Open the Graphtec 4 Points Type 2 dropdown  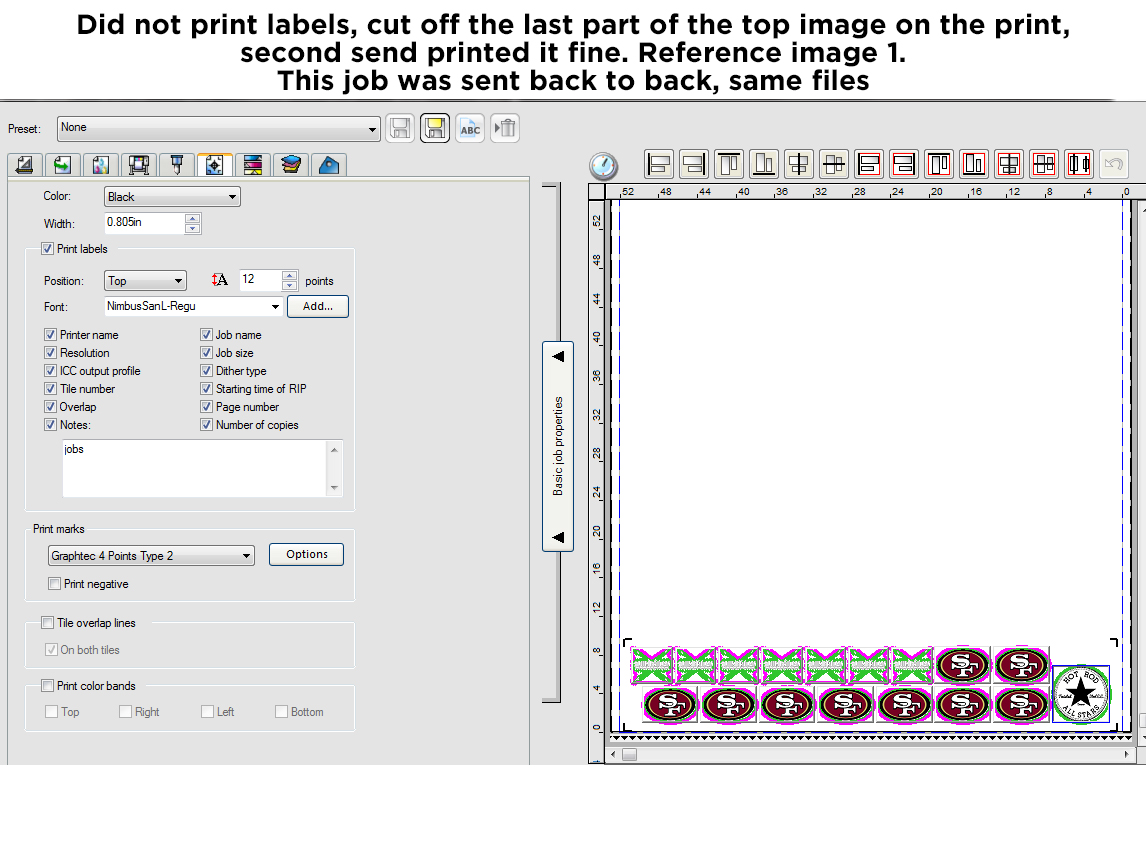[x=151, y=556]
